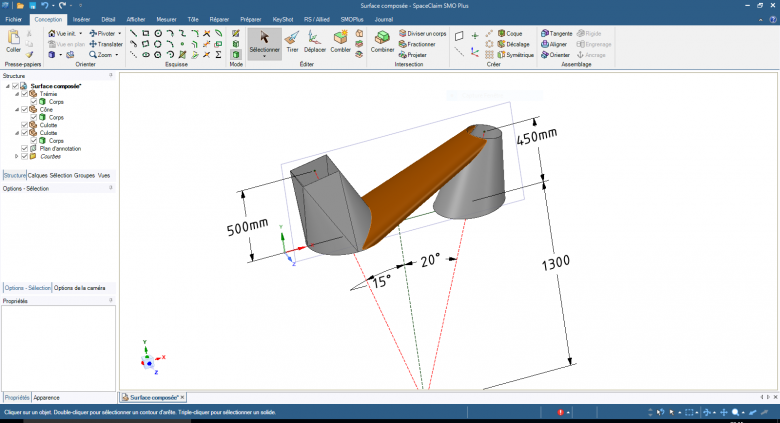The height and width of the screenshot is (423, 780).
Task: Click the 1300 dimension annotation
Action: (x=554, y=262)
